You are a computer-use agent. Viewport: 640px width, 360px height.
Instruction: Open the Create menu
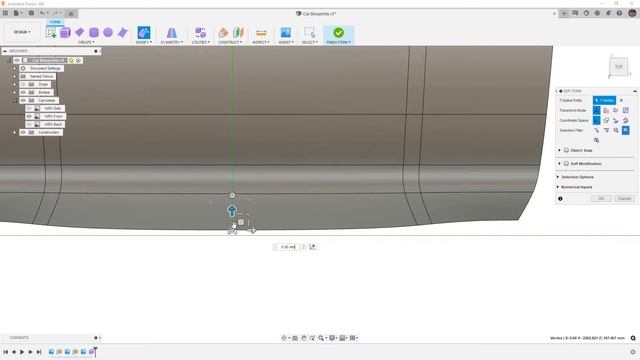pos(86,42)
